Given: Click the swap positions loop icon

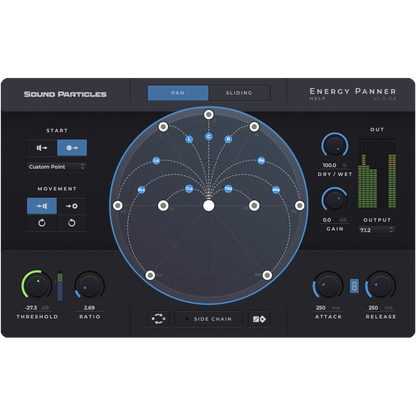Looking at the screenshot, I should tap(158, 319).
